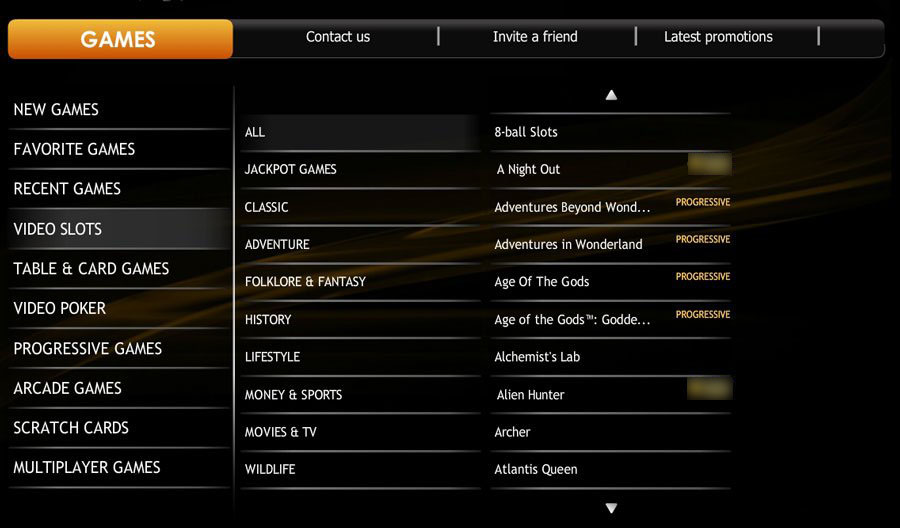Viewport: 900px width, 528px height.
Task: Select the VIDEO SLOTS category
Action: 58,229
